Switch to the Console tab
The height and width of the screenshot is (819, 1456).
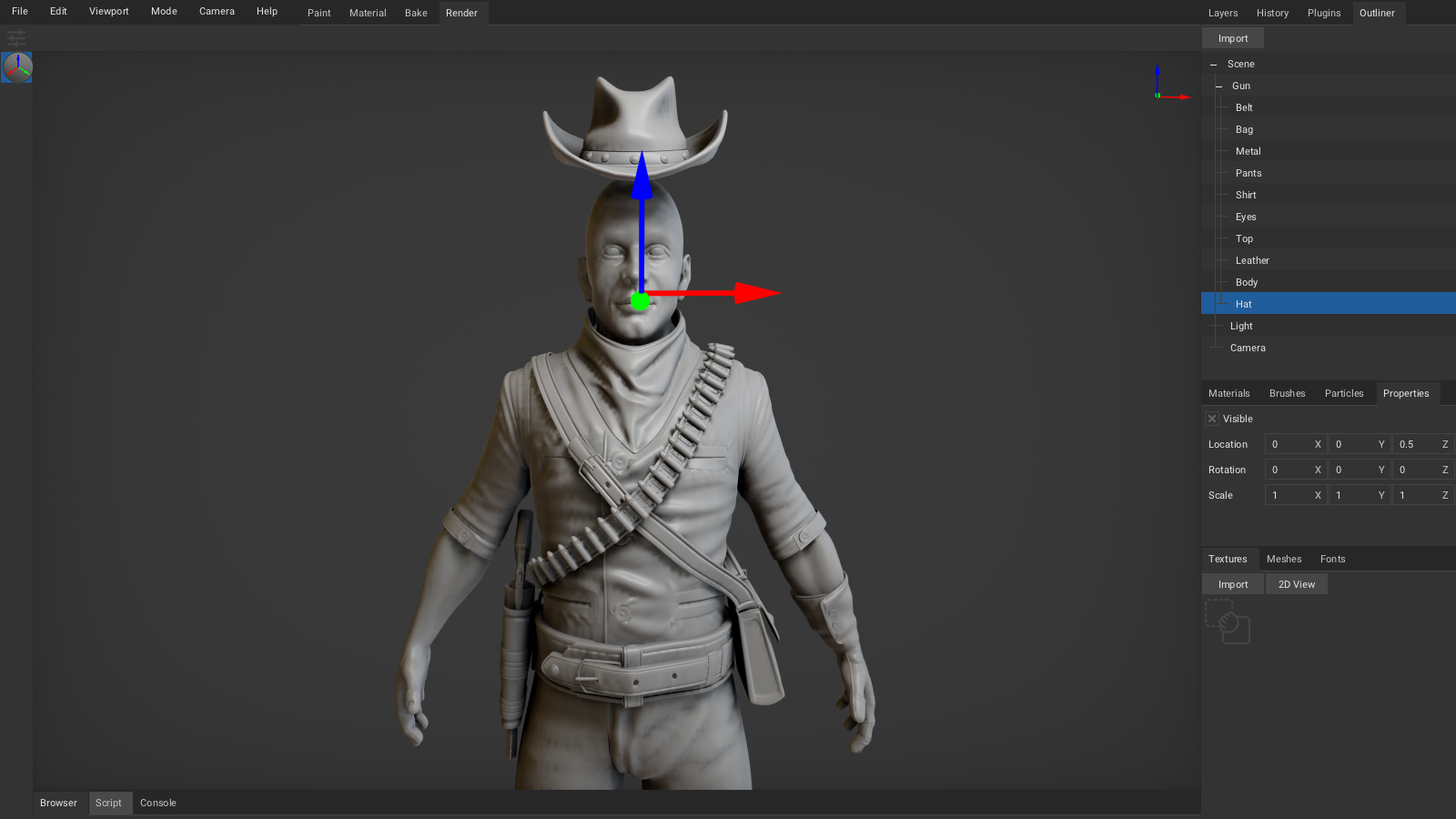pos(157,803)
